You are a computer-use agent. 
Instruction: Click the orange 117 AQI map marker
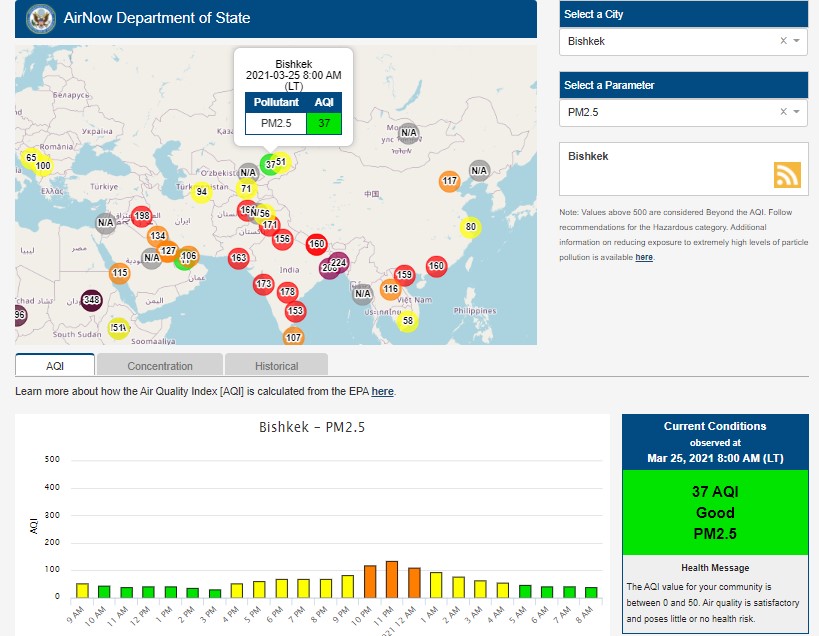point(450,181)
